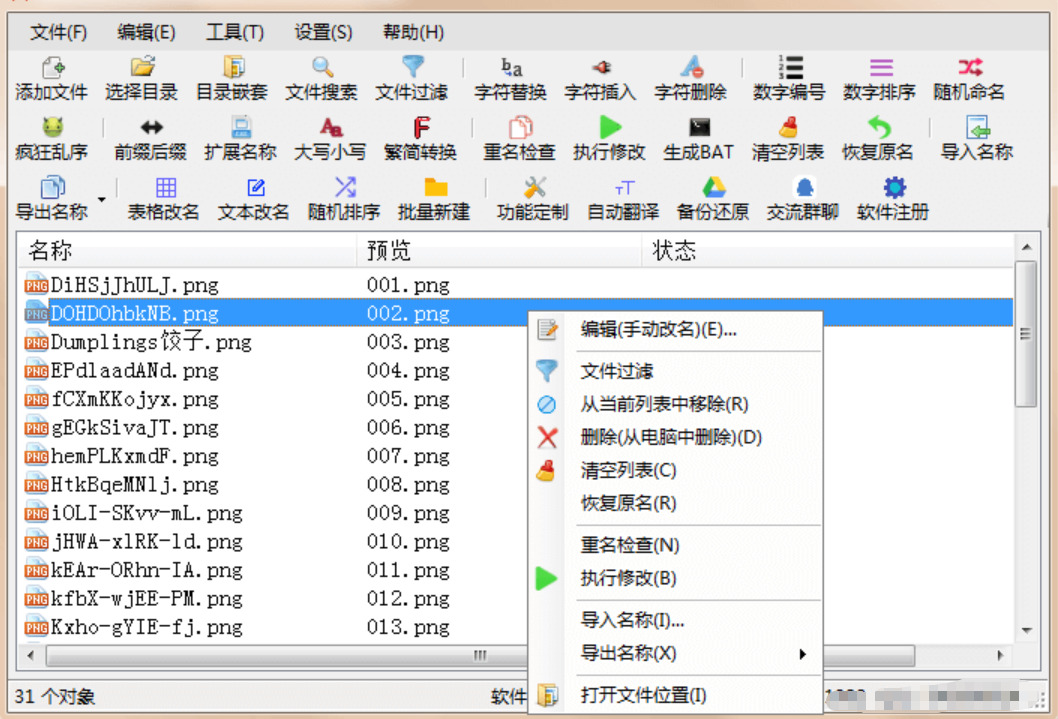Click the horizontal scrollbar thumb
The image size is (1058, 719).
[x=480, y=656]
